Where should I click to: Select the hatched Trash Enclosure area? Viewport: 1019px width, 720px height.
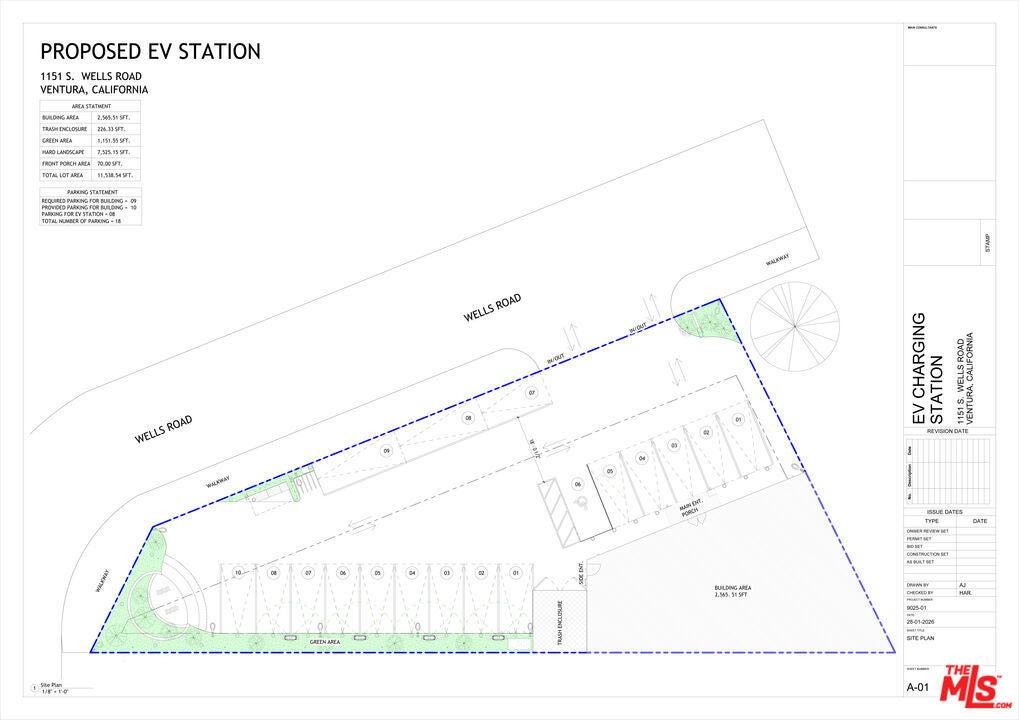[x=550, y=621]
